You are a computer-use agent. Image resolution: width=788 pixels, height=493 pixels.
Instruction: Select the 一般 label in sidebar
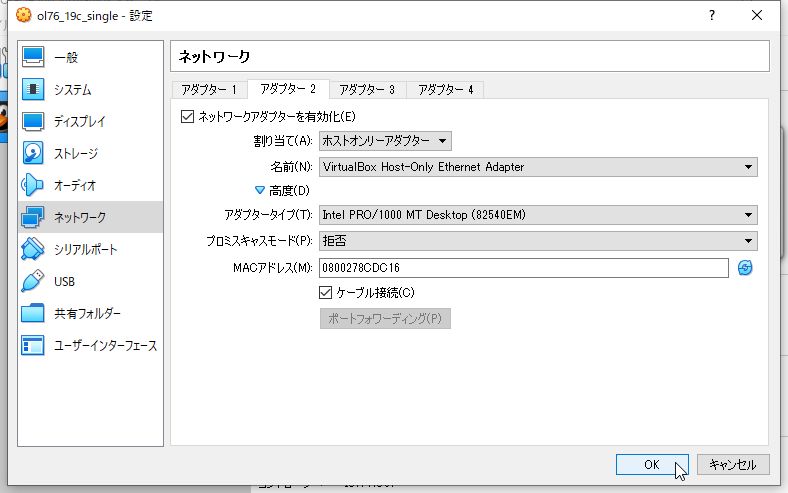[66, 58]
